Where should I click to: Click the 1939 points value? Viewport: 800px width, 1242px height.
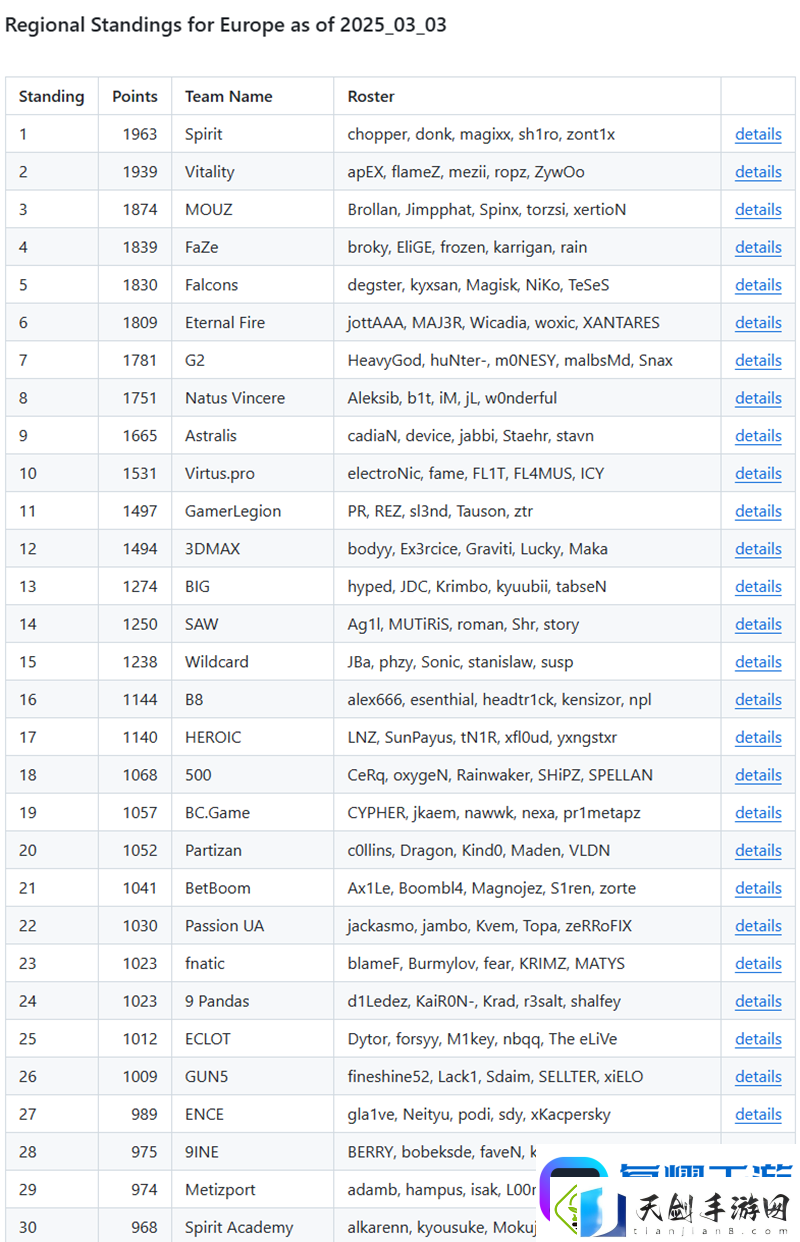click(140, 172)
